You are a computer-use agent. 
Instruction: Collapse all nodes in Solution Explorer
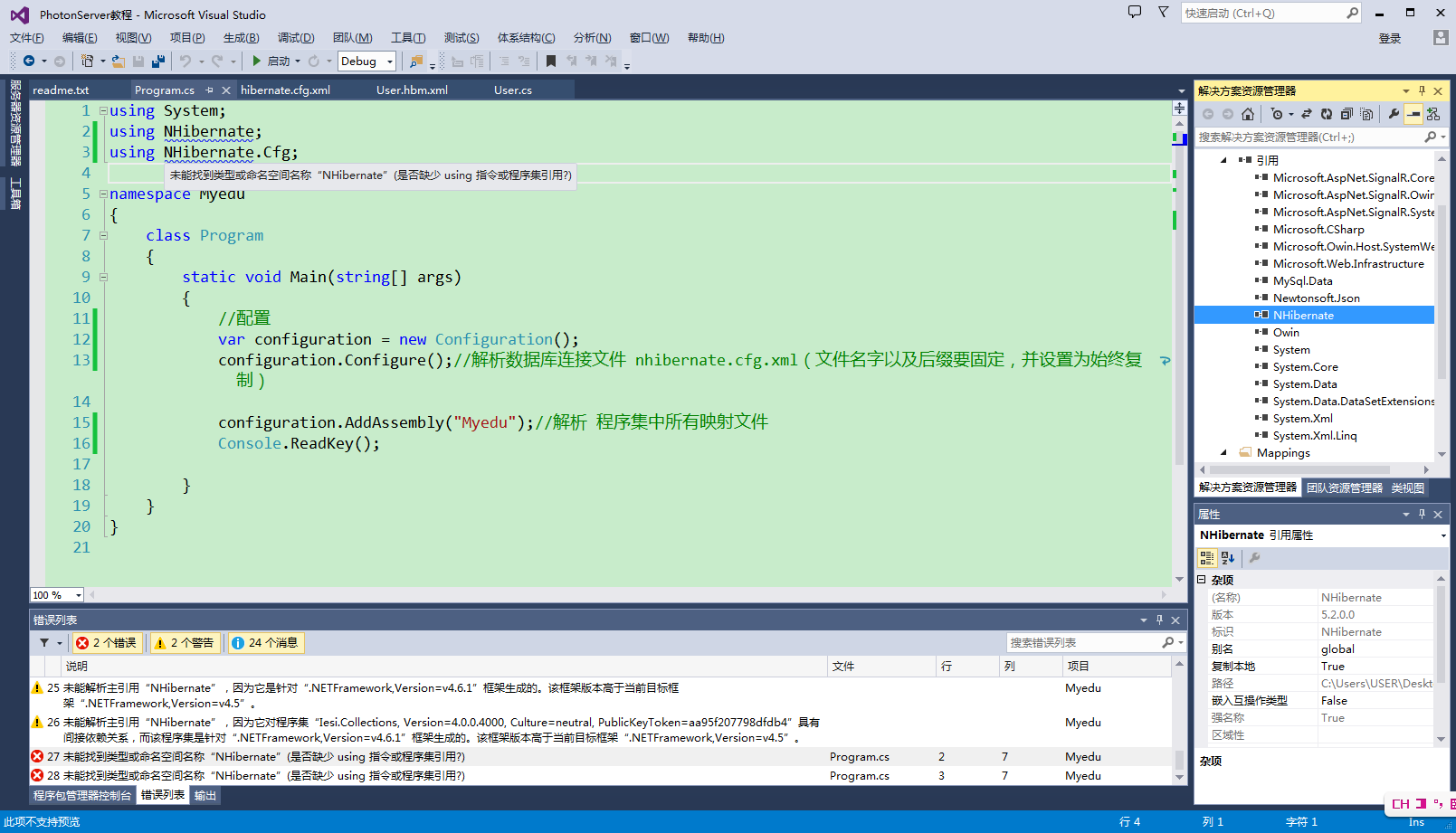tap(1347, 114)
